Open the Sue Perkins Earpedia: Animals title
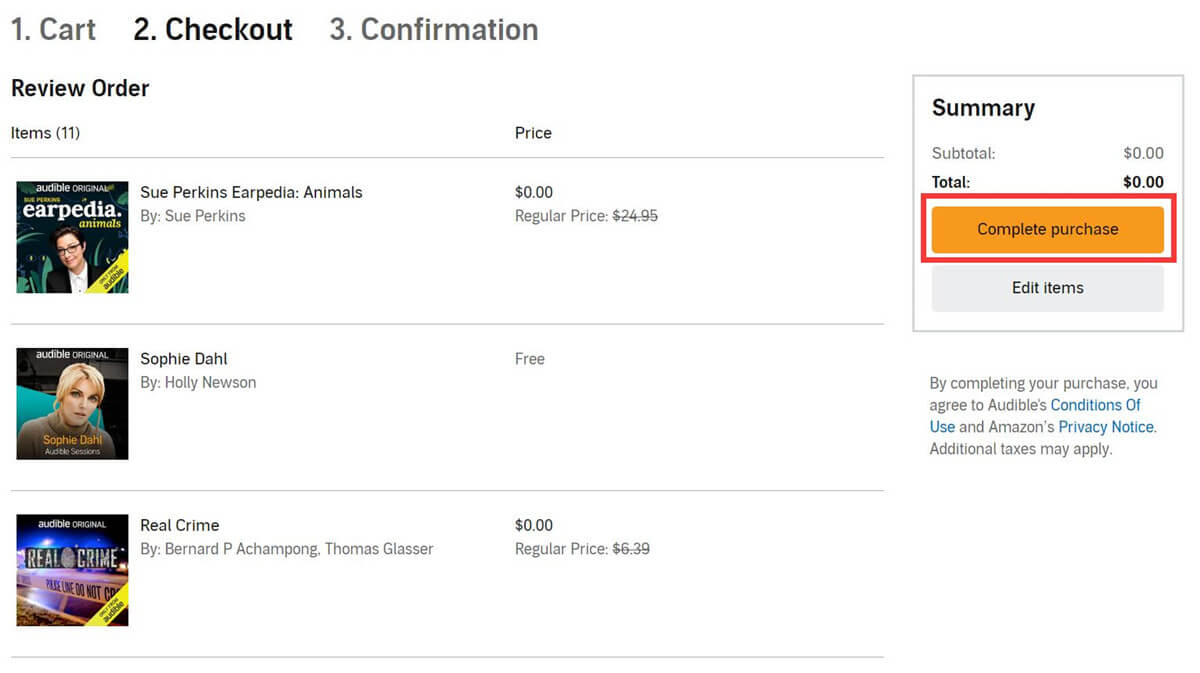Image resolution: width=1200 pixels, height=673 pixels. 251,192
